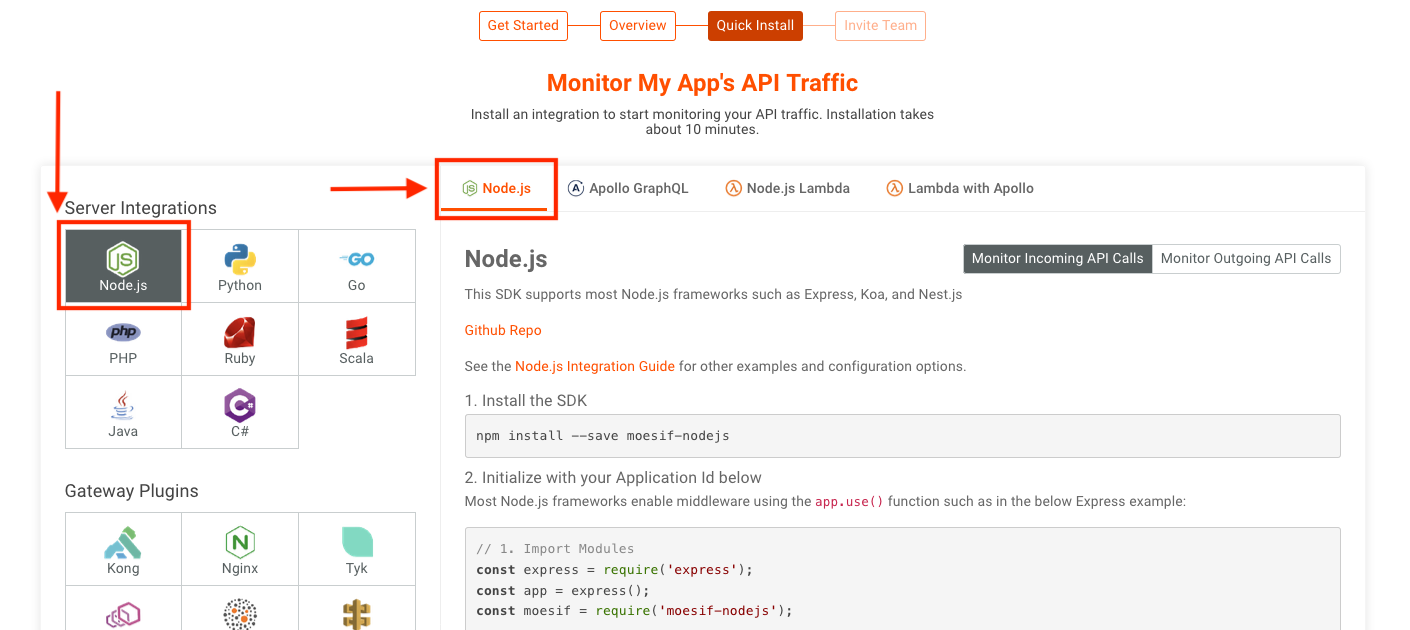Enable Monitor Incoming API Calls

(1057, 258)
